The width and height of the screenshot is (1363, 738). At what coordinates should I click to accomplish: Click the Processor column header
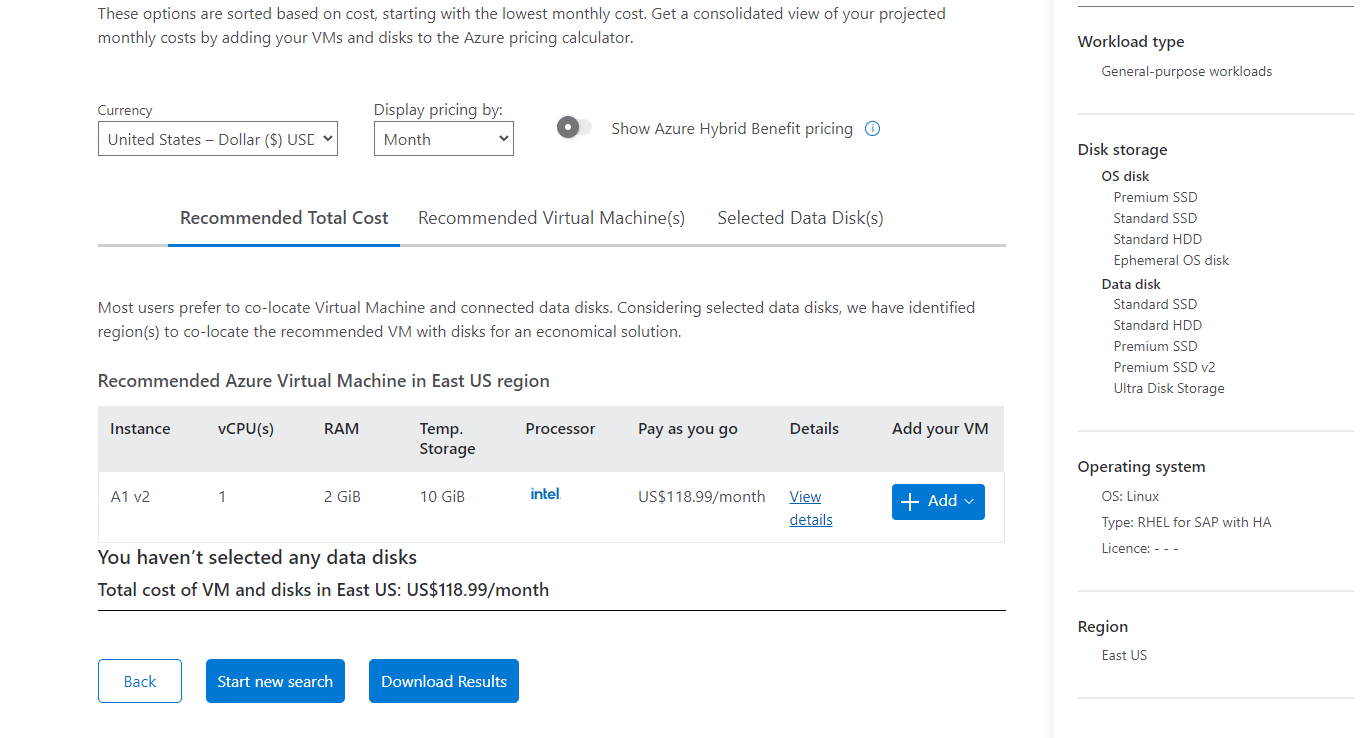pyautogui.click(x=560, y=428)
